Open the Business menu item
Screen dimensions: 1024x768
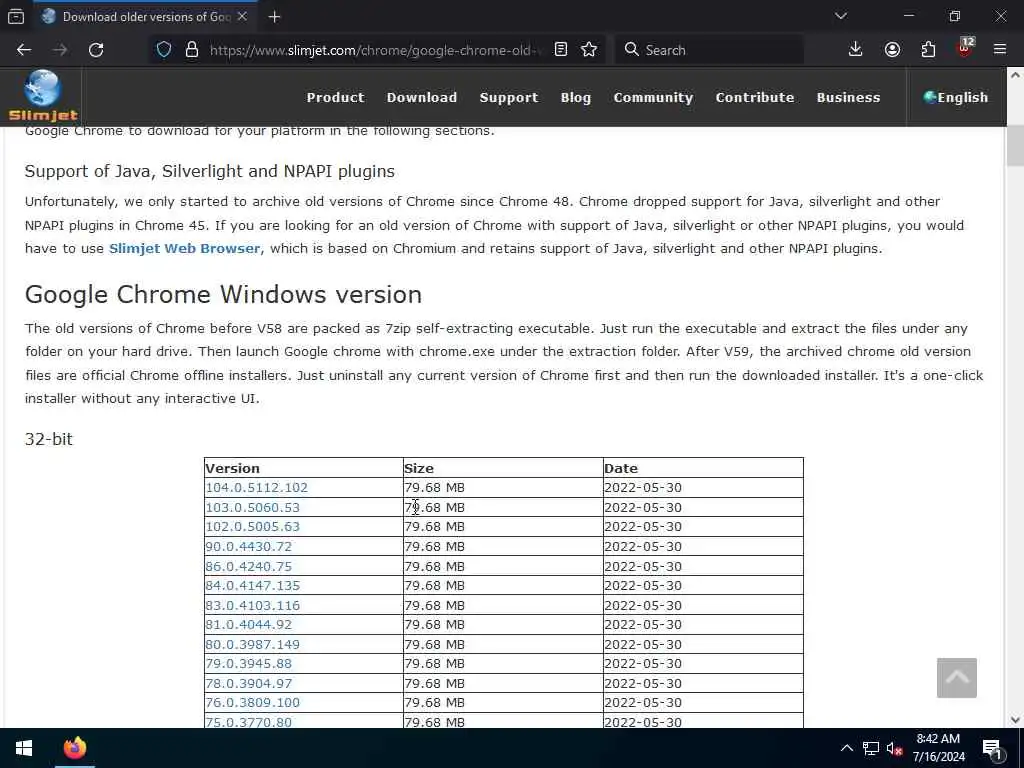tap(848, 97)
